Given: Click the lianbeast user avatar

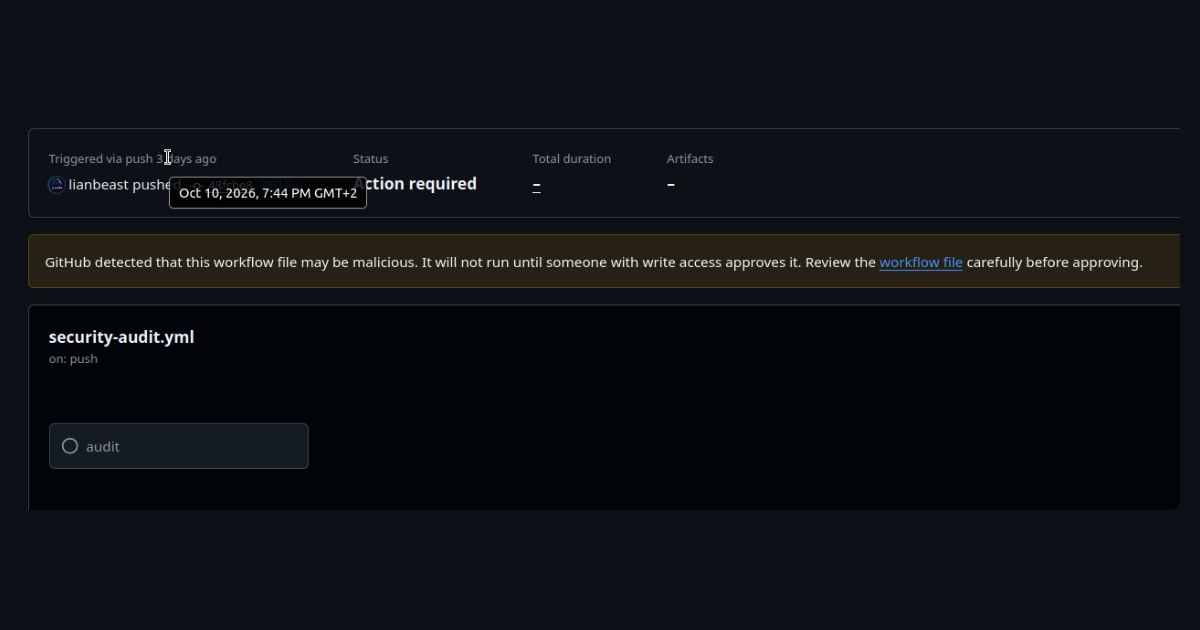Looking at the screenshot, I should tap(57, 185).
